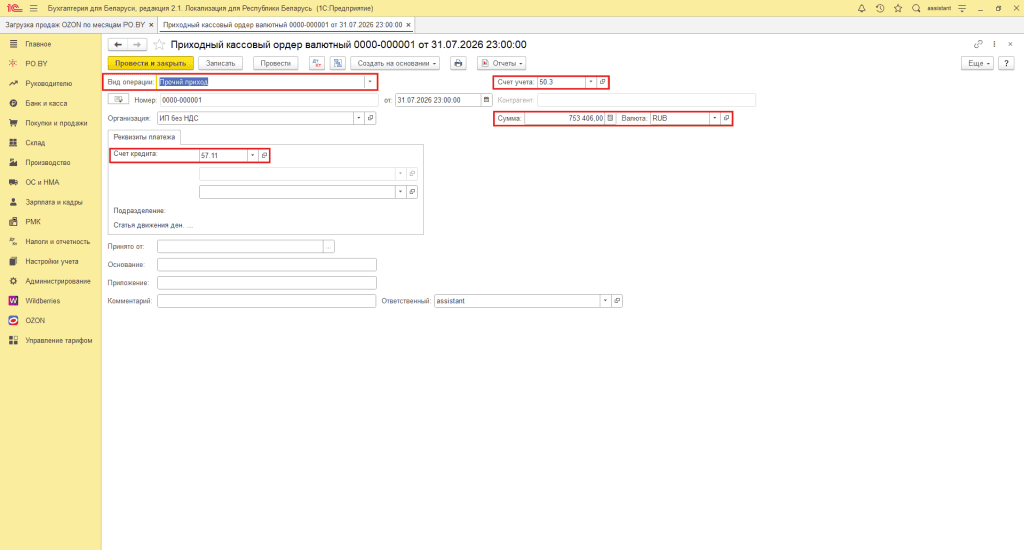1024x550 pixels.
Task: Click Основание input field
Action: click(266, 265)
